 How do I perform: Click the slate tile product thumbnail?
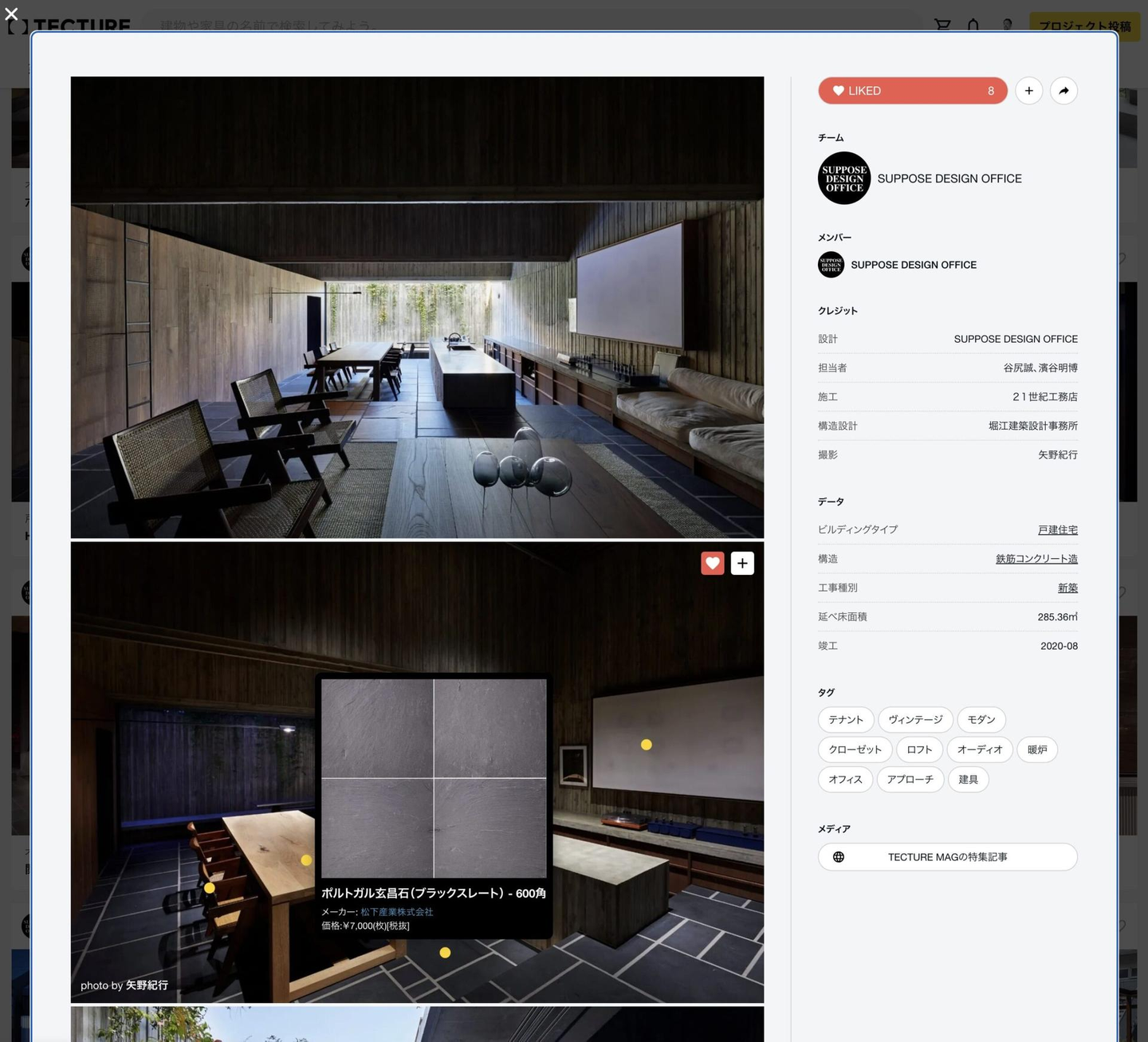point(434,778)
